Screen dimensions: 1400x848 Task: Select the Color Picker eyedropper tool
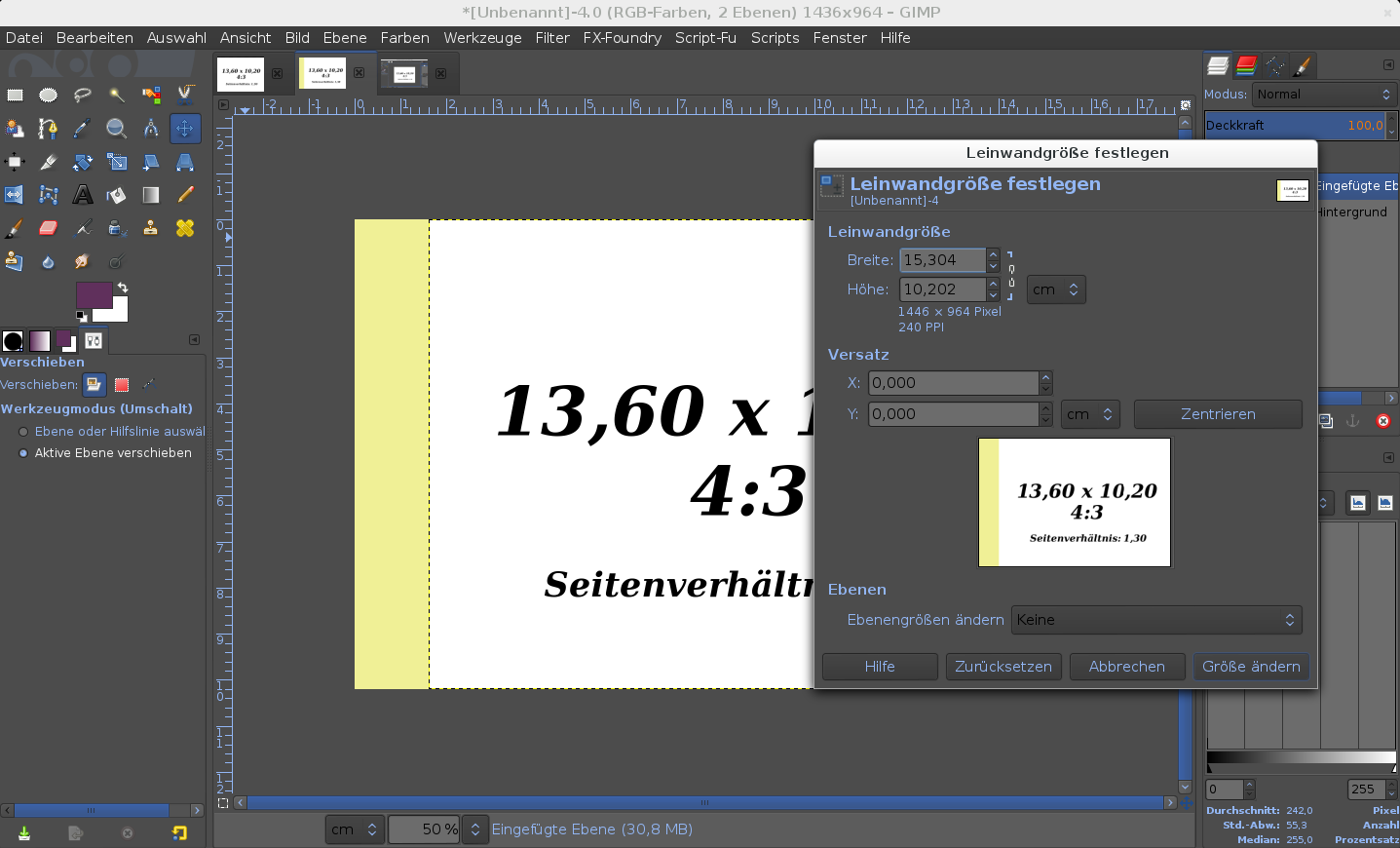[x=83, y=129]
